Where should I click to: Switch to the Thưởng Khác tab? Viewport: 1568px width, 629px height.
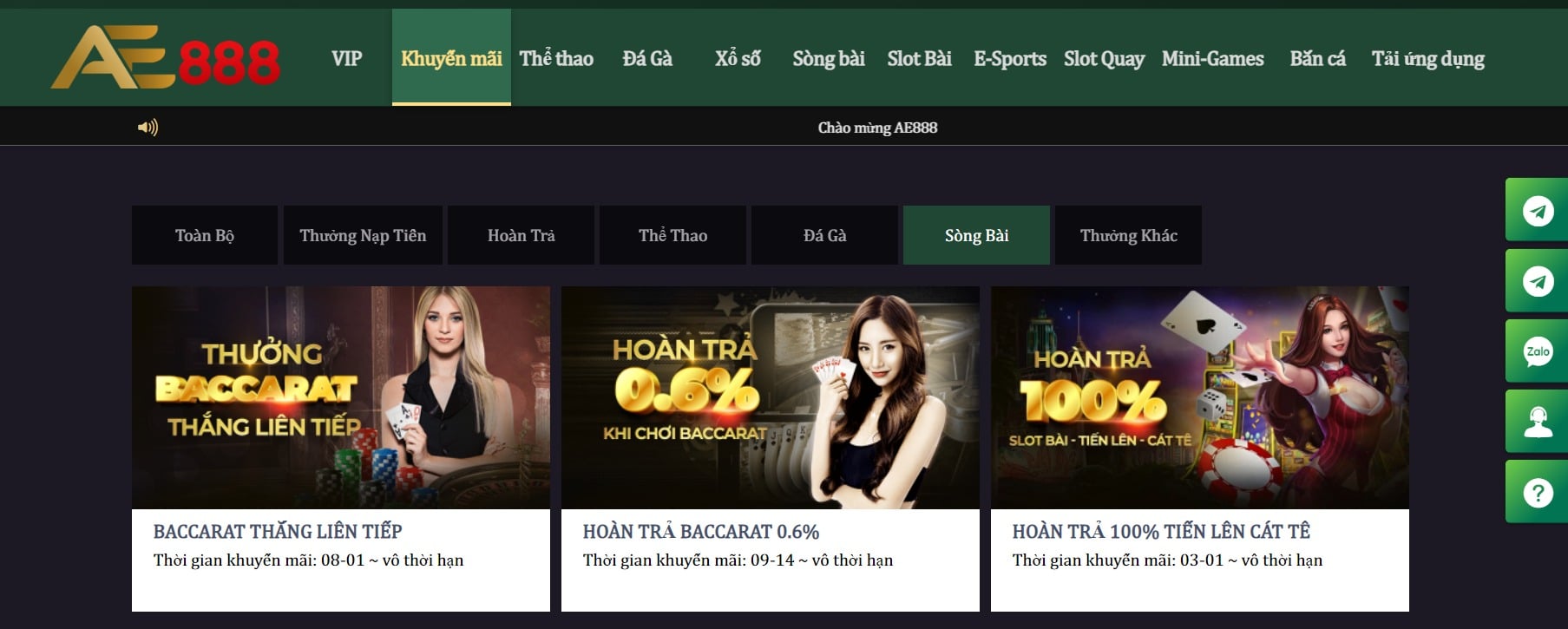(x=1128, y=235)
